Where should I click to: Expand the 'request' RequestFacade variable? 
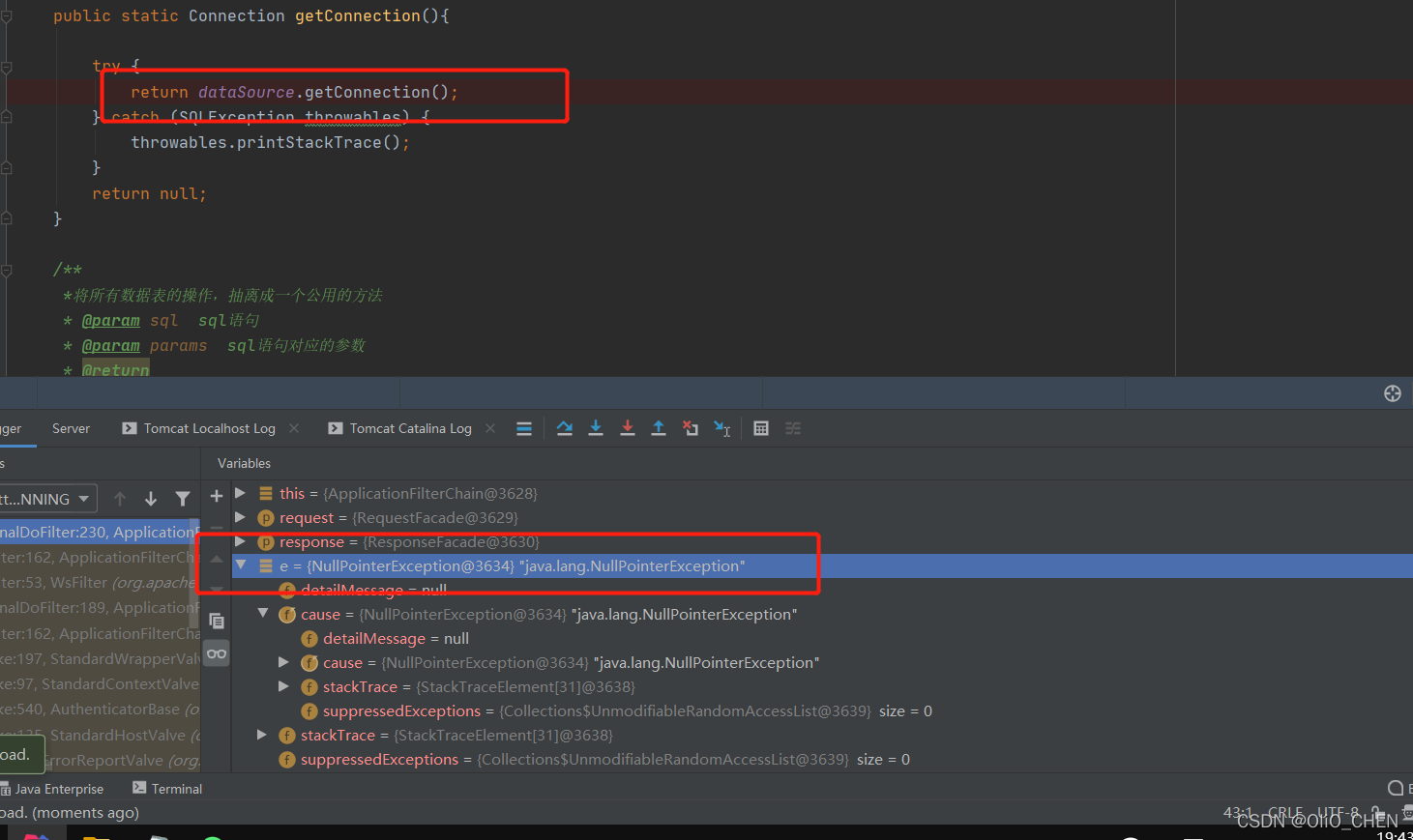240,517
